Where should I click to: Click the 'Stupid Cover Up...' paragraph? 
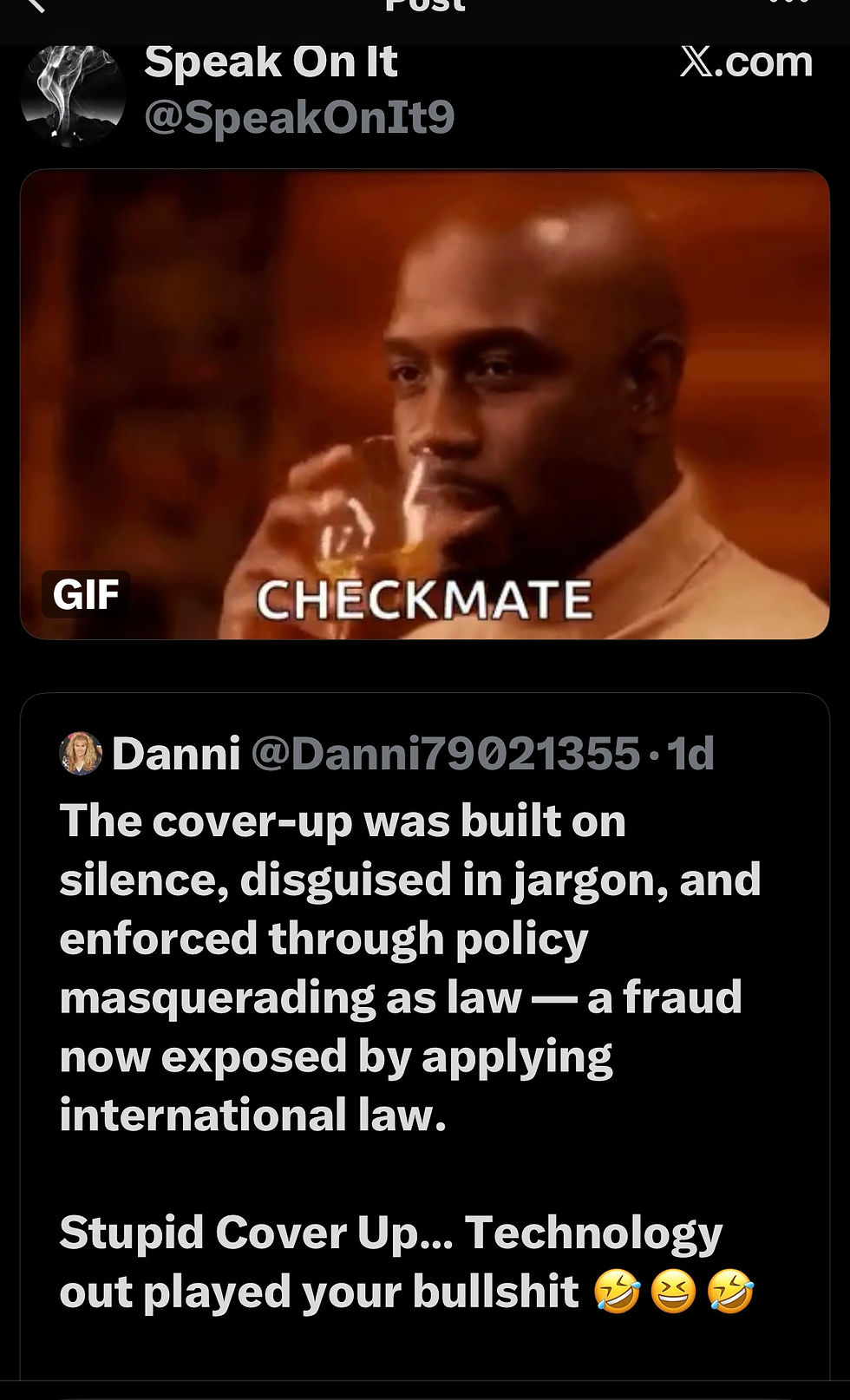406,1262
